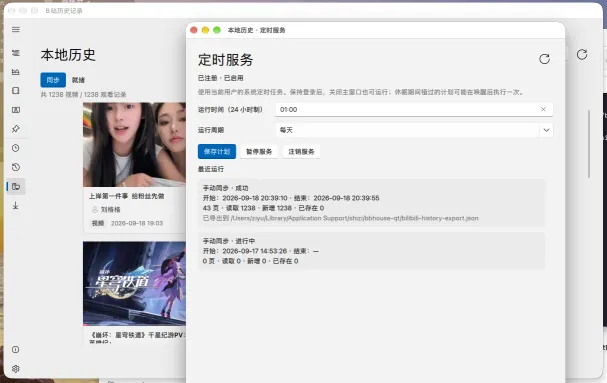
Task: Click the 就绪 status text
Action: pos(78,80)
